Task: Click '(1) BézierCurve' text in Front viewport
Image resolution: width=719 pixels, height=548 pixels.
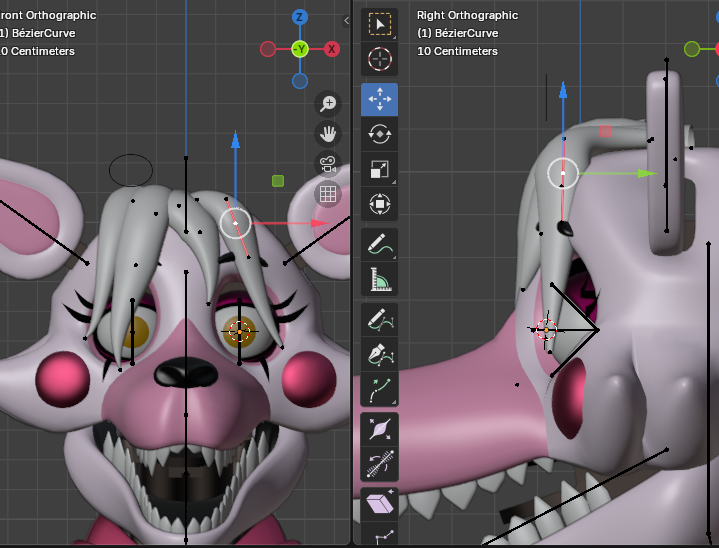Action: pyautogui.click(x=38, y=33)
